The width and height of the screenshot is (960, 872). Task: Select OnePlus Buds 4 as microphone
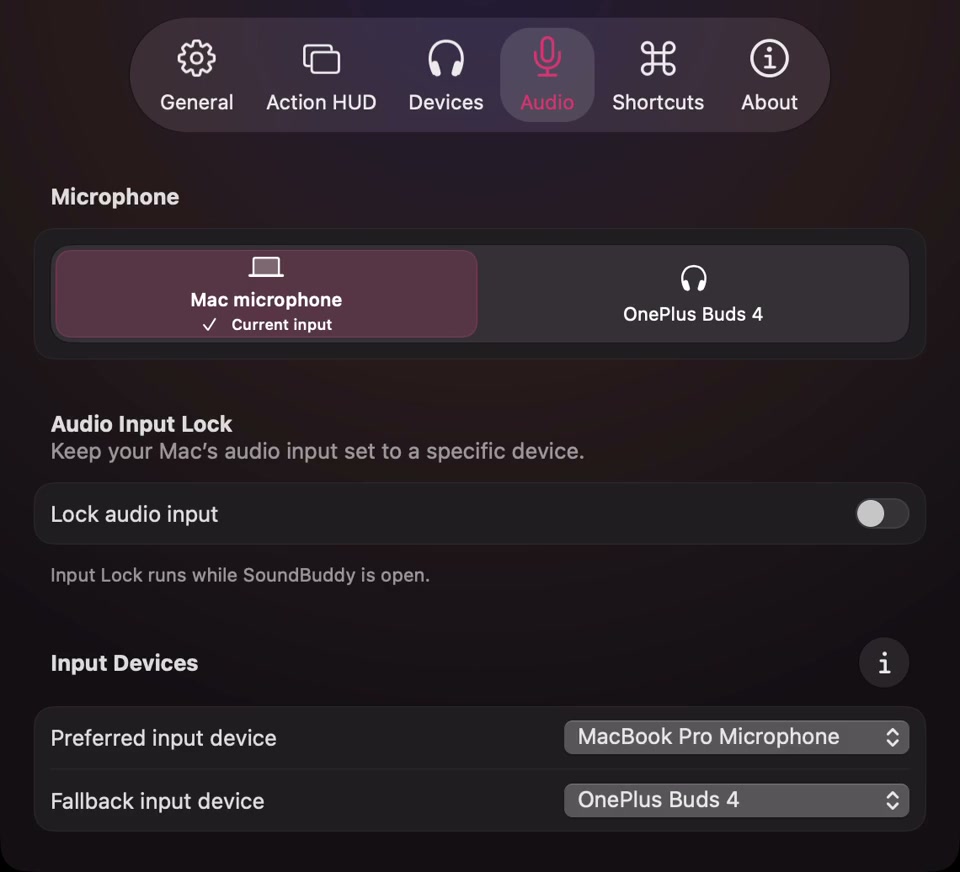(693, 293)
